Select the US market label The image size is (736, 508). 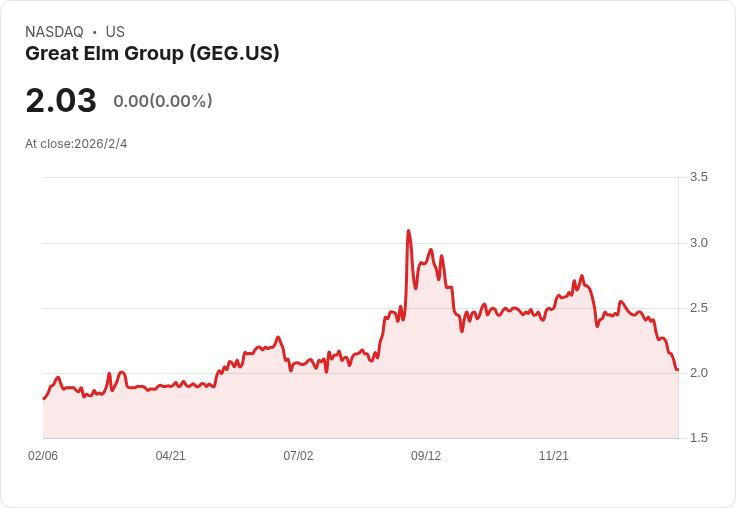115,32
